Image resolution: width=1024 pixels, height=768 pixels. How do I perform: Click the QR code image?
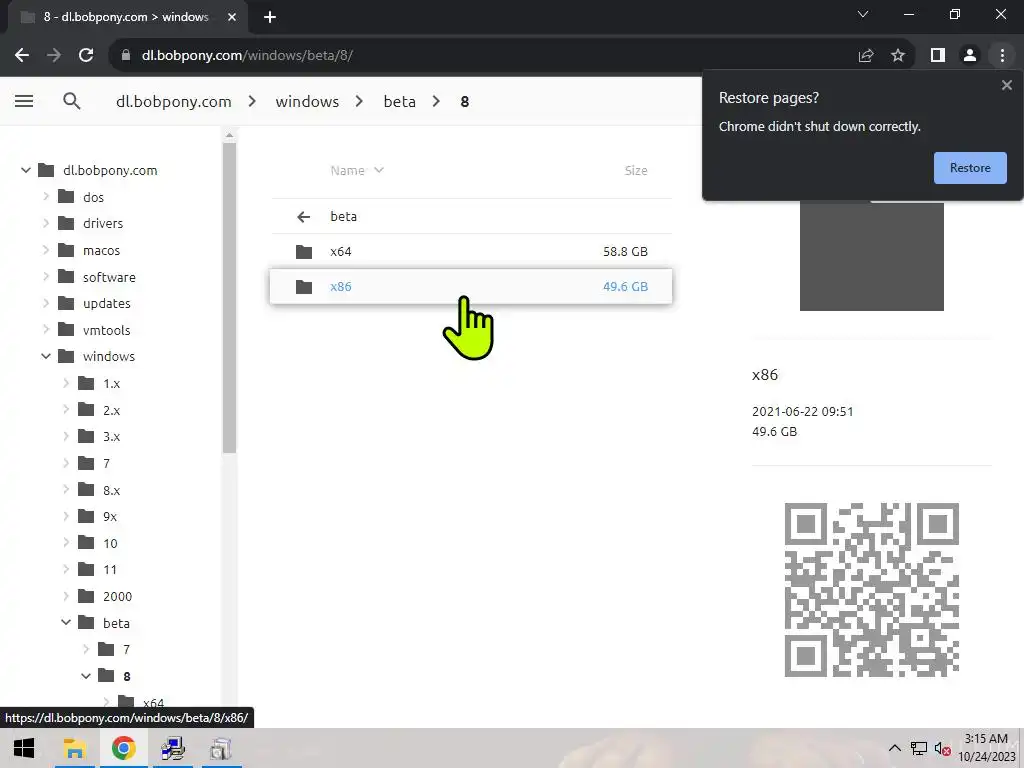point(871,590)
